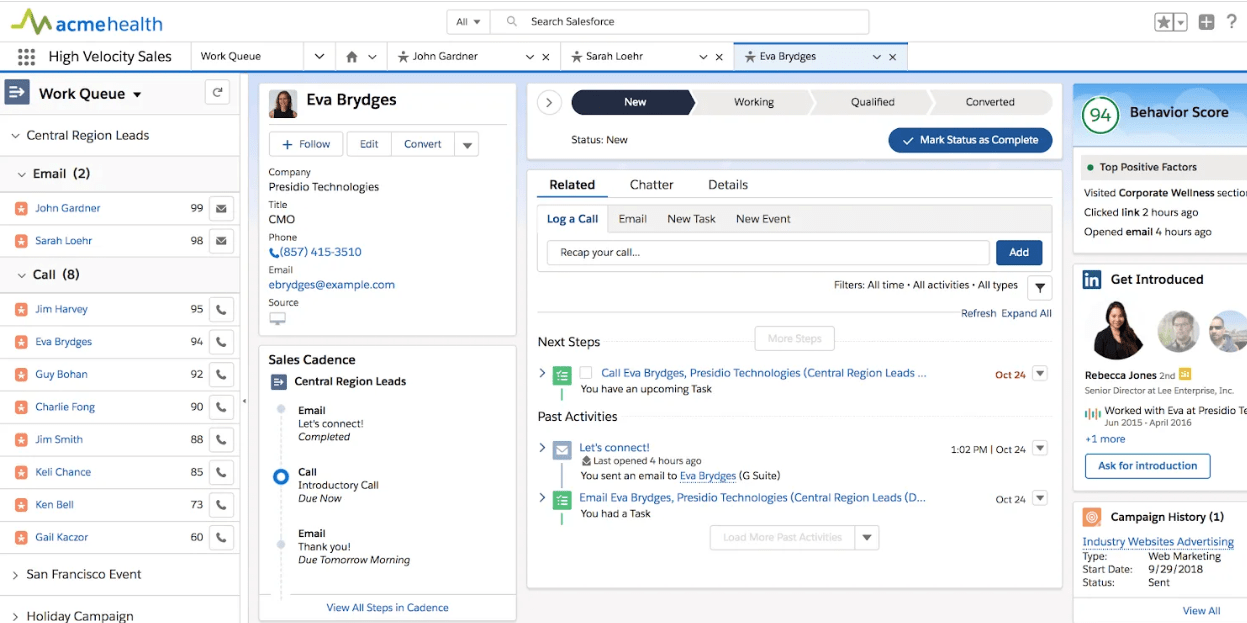Open the Work Queue title dropdown

click(137, 95)
